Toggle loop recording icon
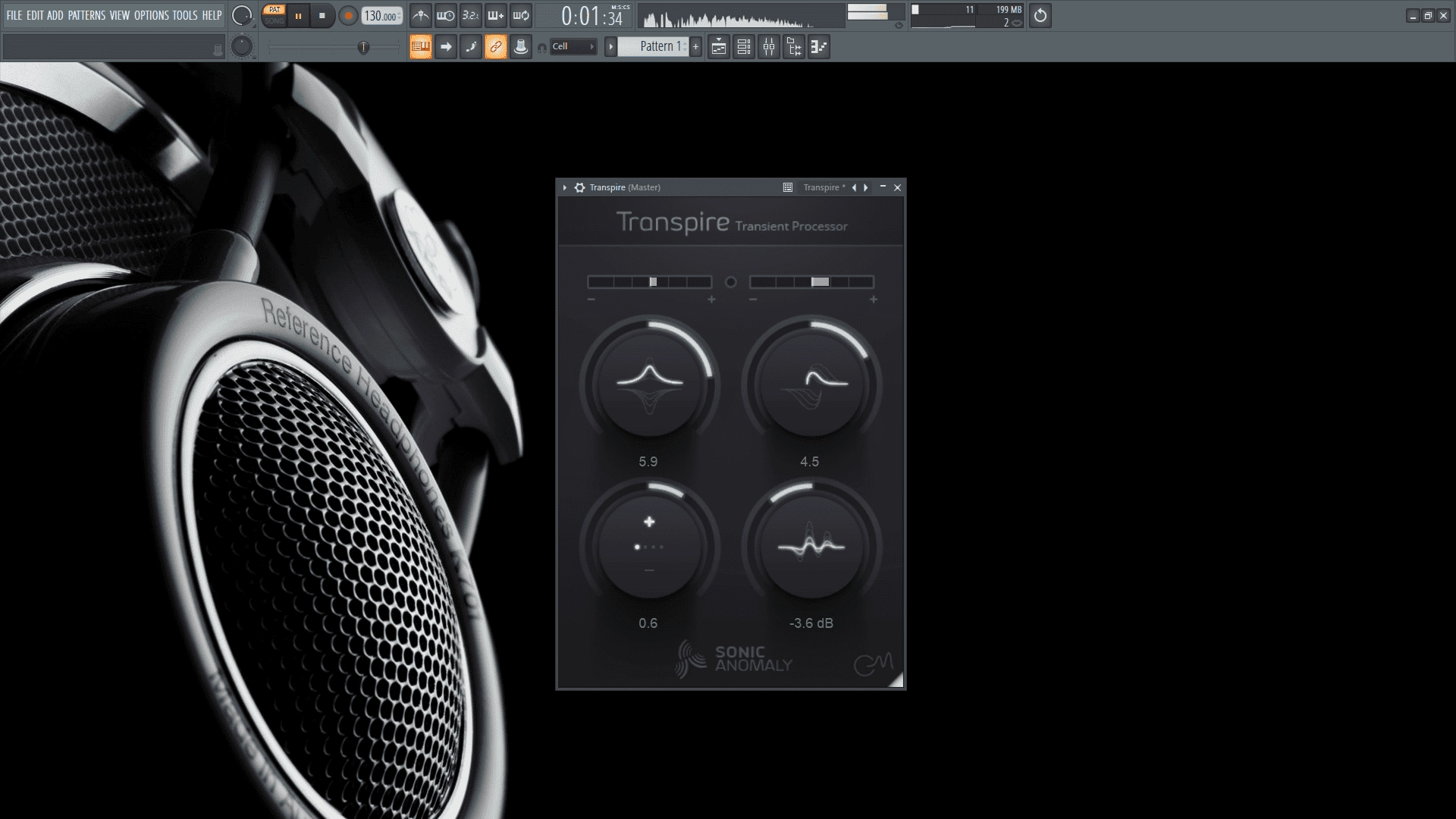 [x=521, y=15]
